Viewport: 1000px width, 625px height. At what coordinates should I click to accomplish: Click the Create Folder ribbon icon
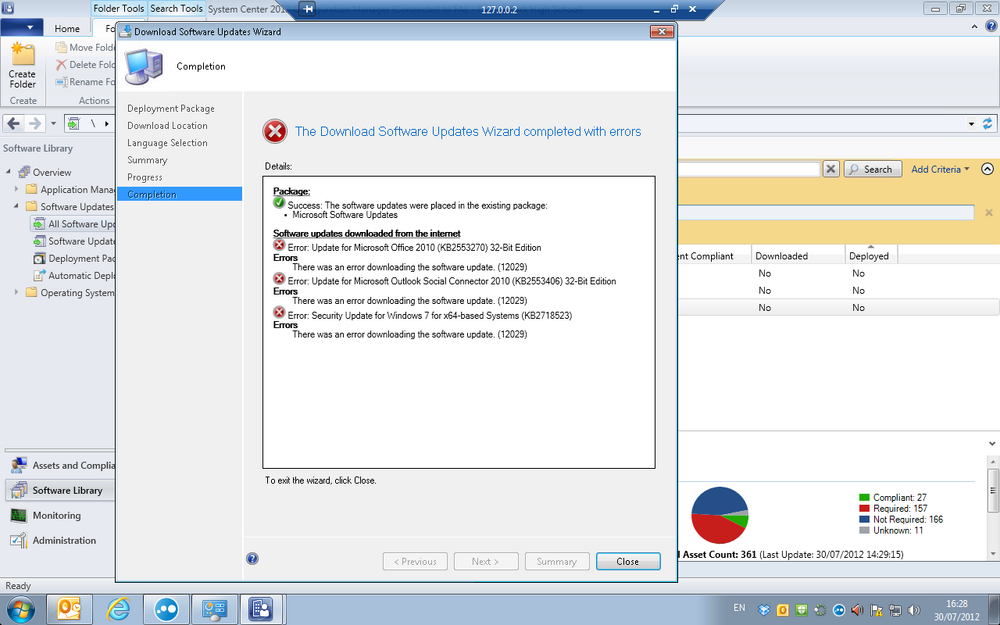(x=23, y=55)
